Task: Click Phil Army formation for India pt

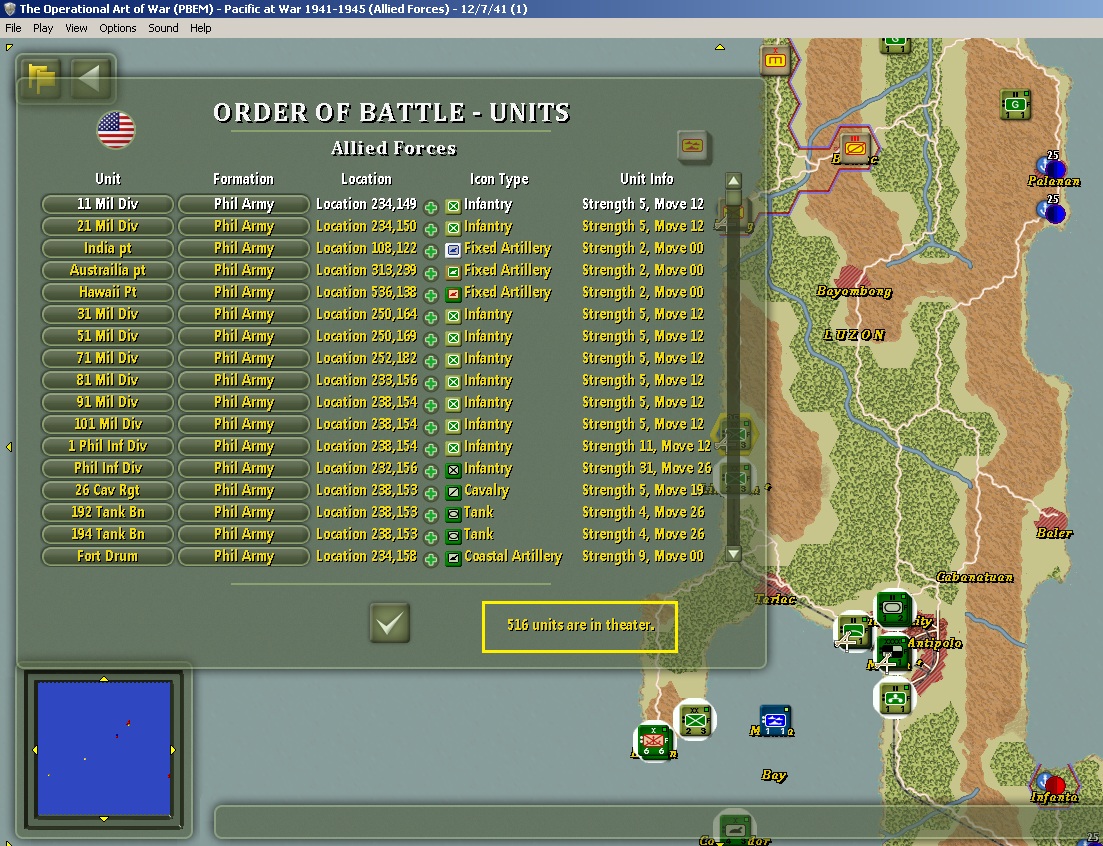Action: (x=243, y=248)
